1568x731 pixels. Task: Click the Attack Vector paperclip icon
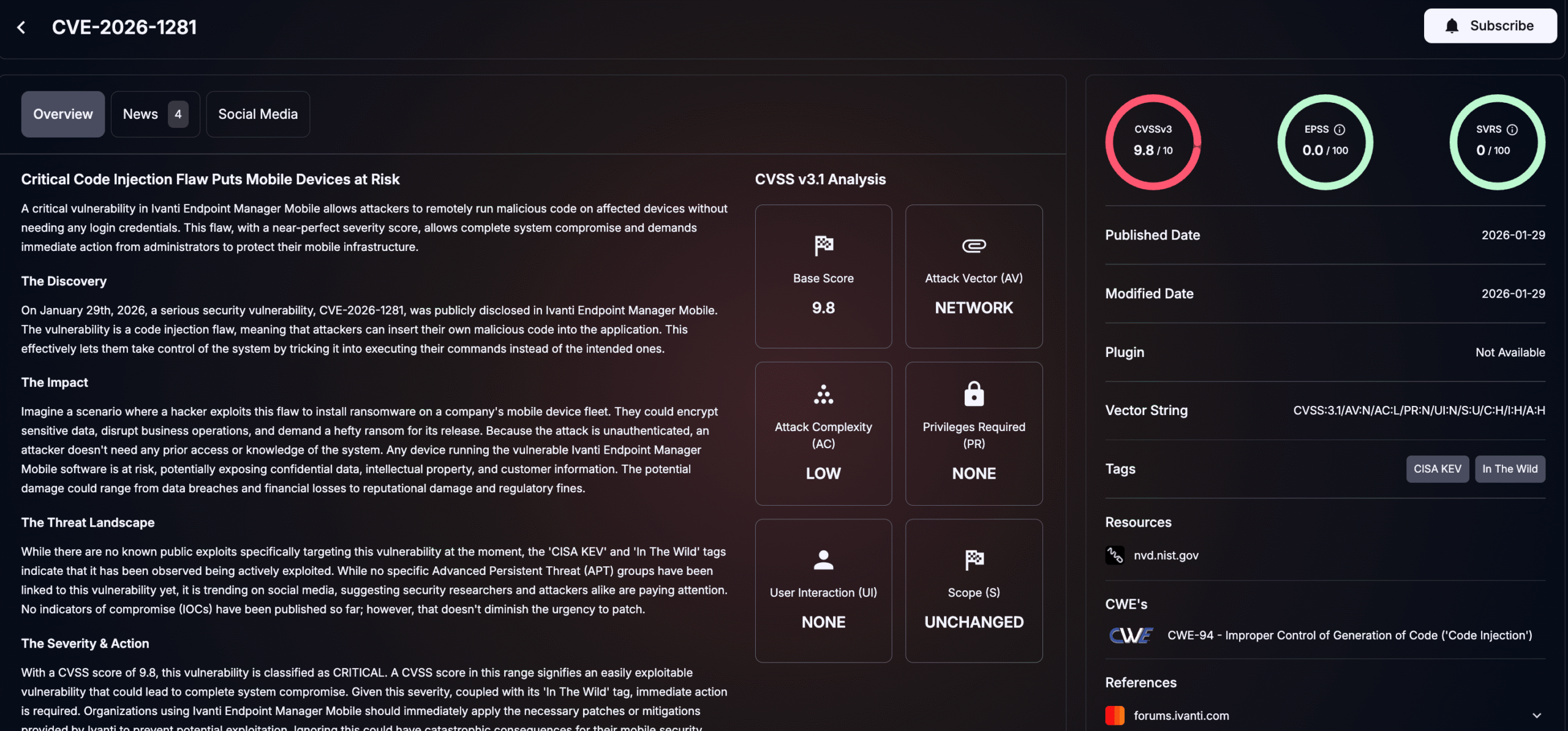[x=974, y=246]
